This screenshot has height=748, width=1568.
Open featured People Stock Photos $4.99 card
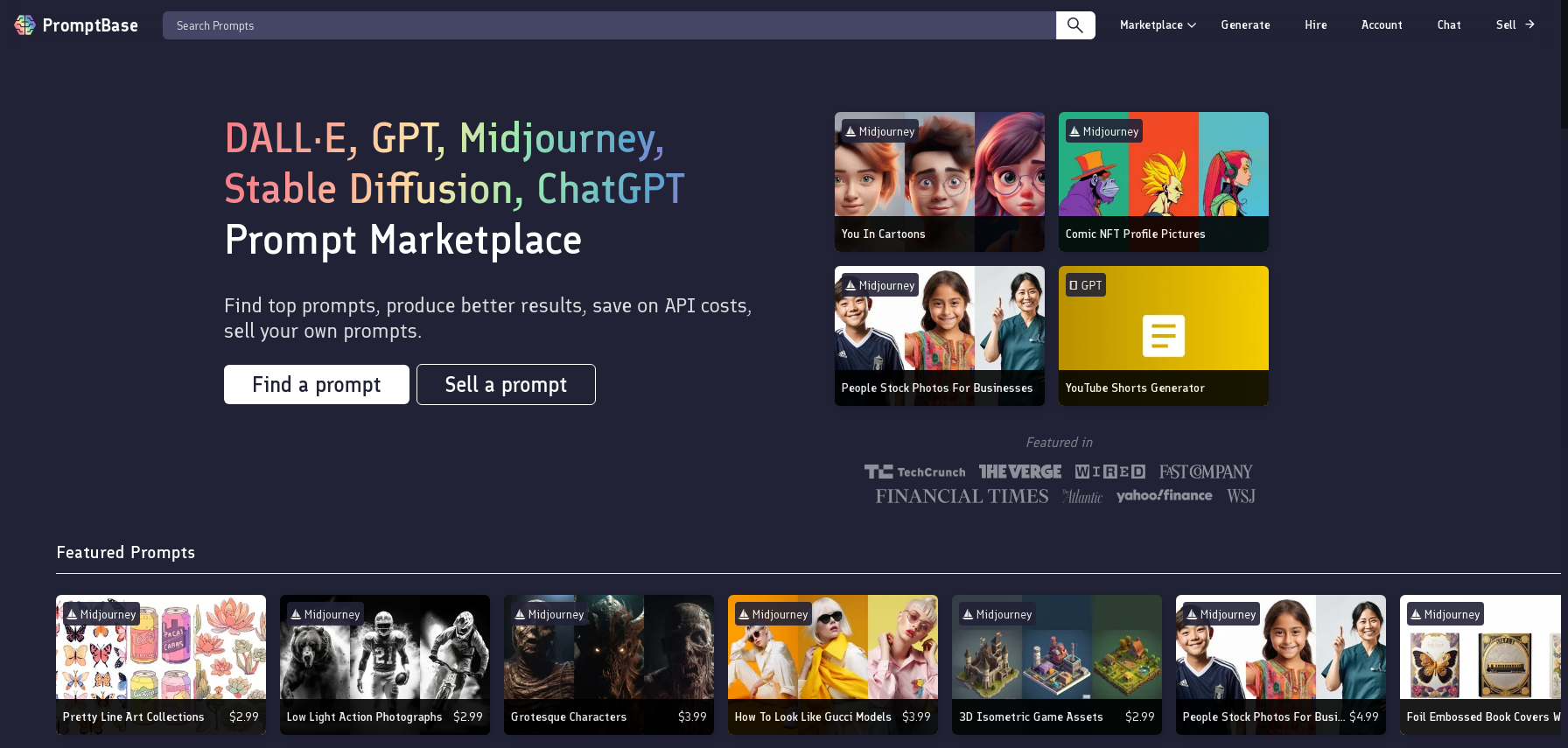1281,665
